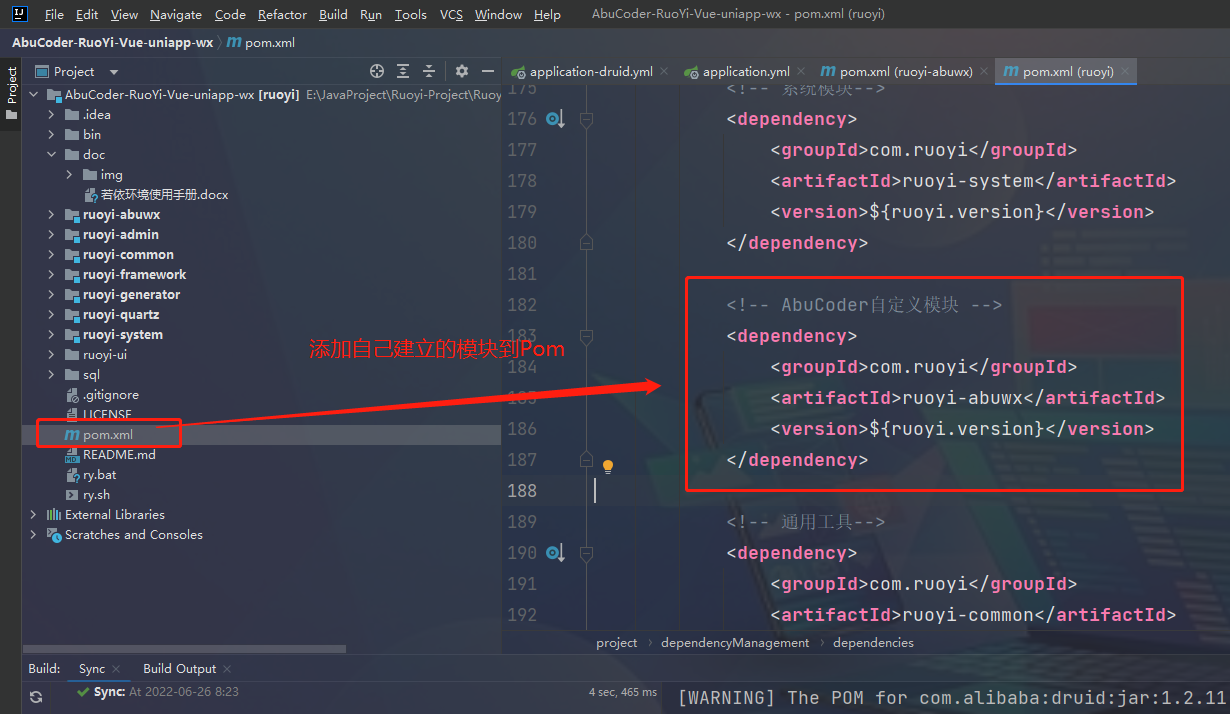Image resolution: width=1230 pixels, height=714 pixels.
Task: Switch to Build Output tab
Action: click(179, 669)
